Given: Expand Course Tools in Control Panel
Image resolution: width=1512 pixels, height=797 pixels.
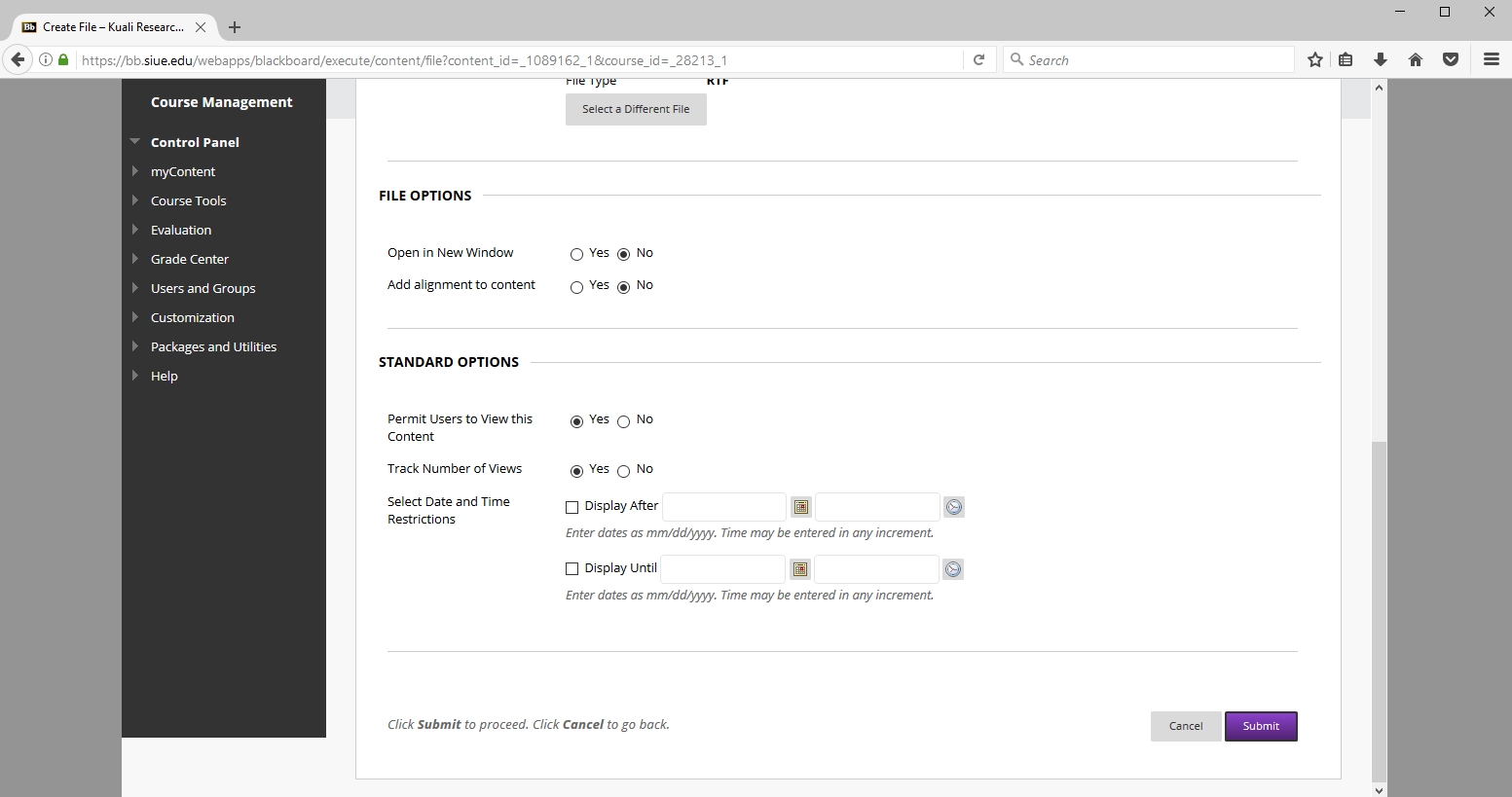Looking at the screenshot, I should [188, 200].
